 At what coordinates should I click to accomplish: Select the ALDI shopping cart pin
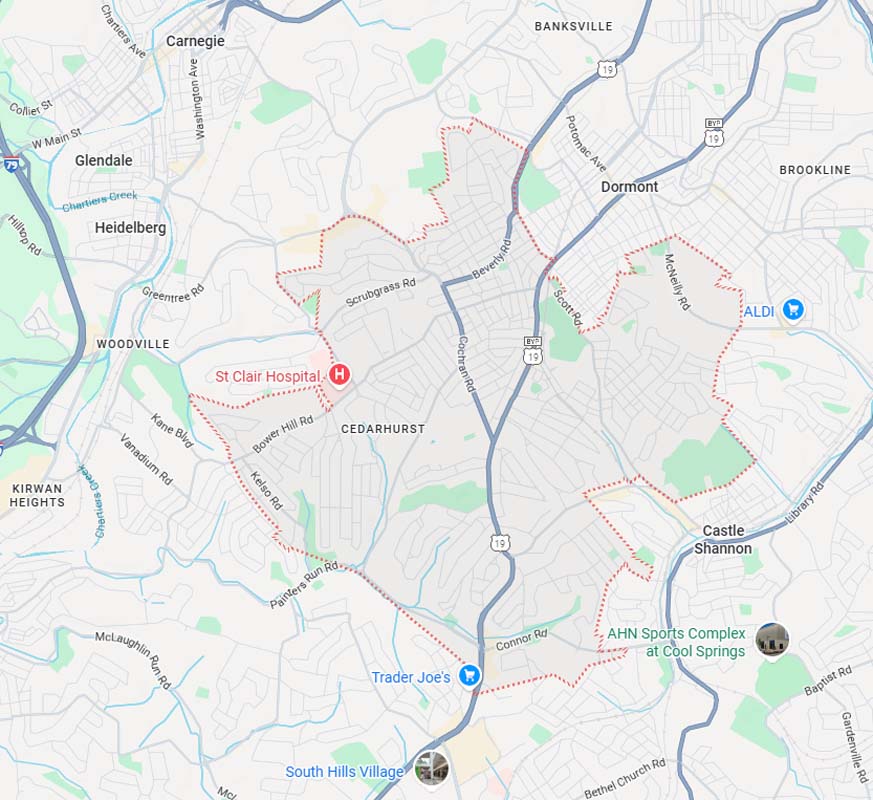(x=793, y=310)
